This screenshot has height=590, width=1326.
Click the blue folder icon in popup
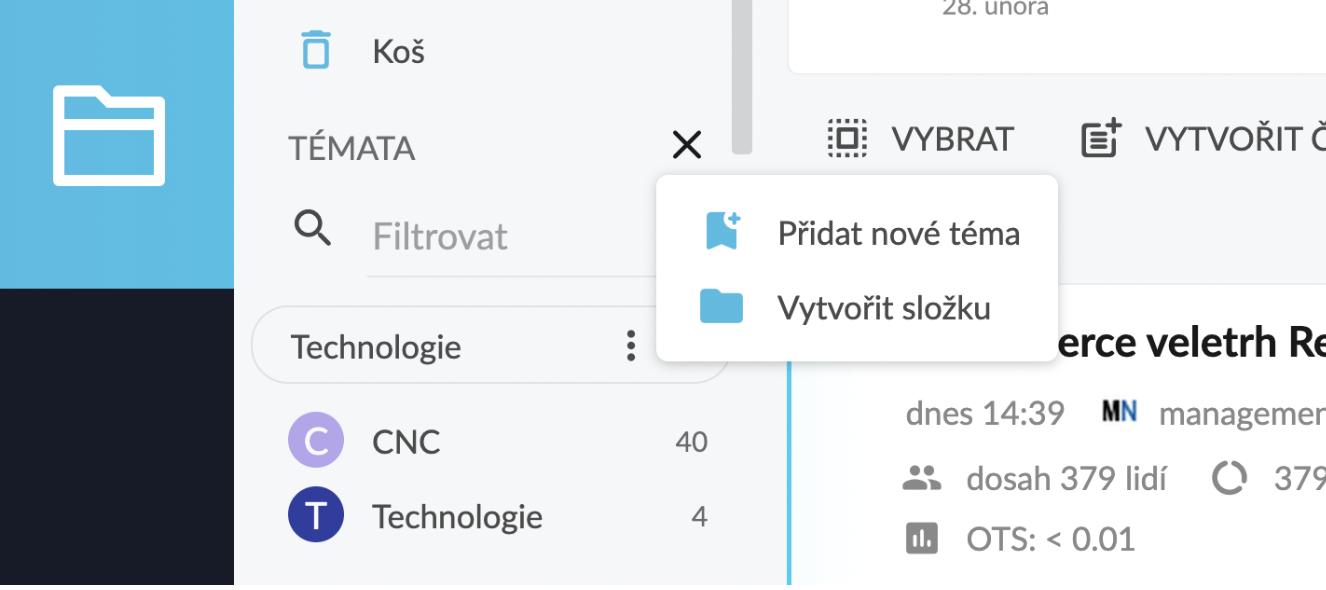coord(721,307)
